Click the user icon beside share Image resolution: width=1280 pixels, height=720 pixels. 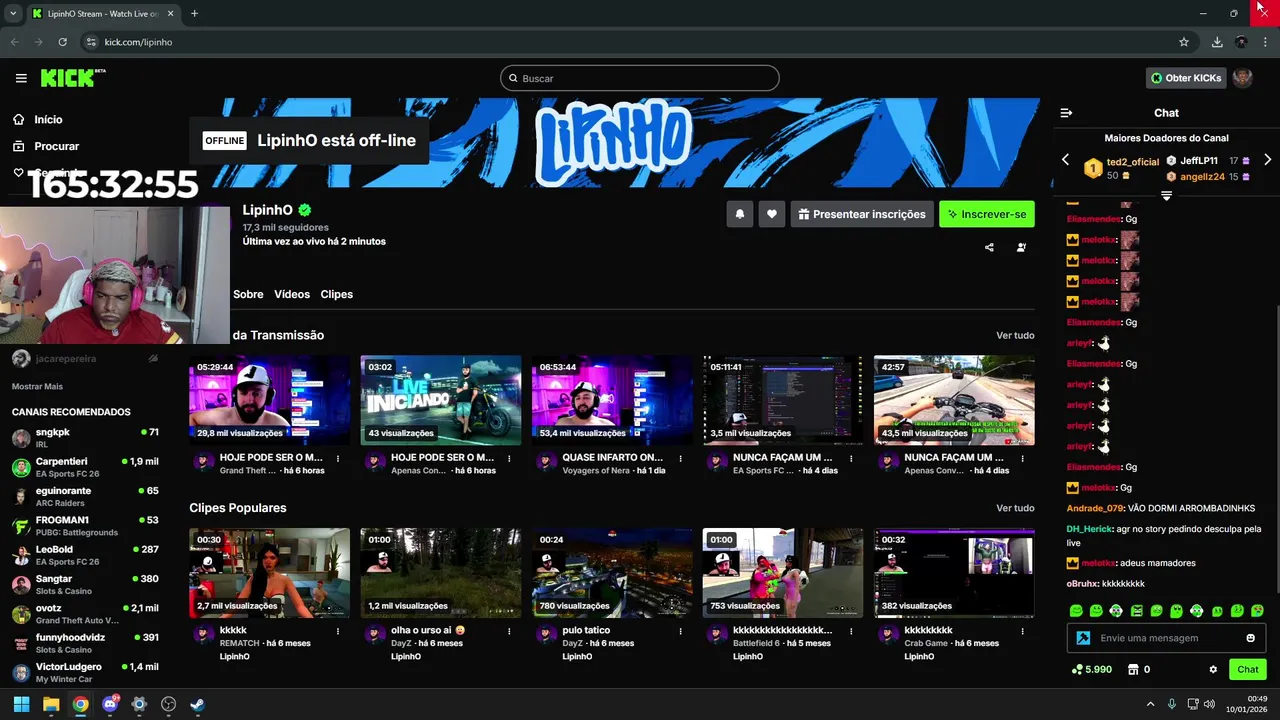point(1021,247)
